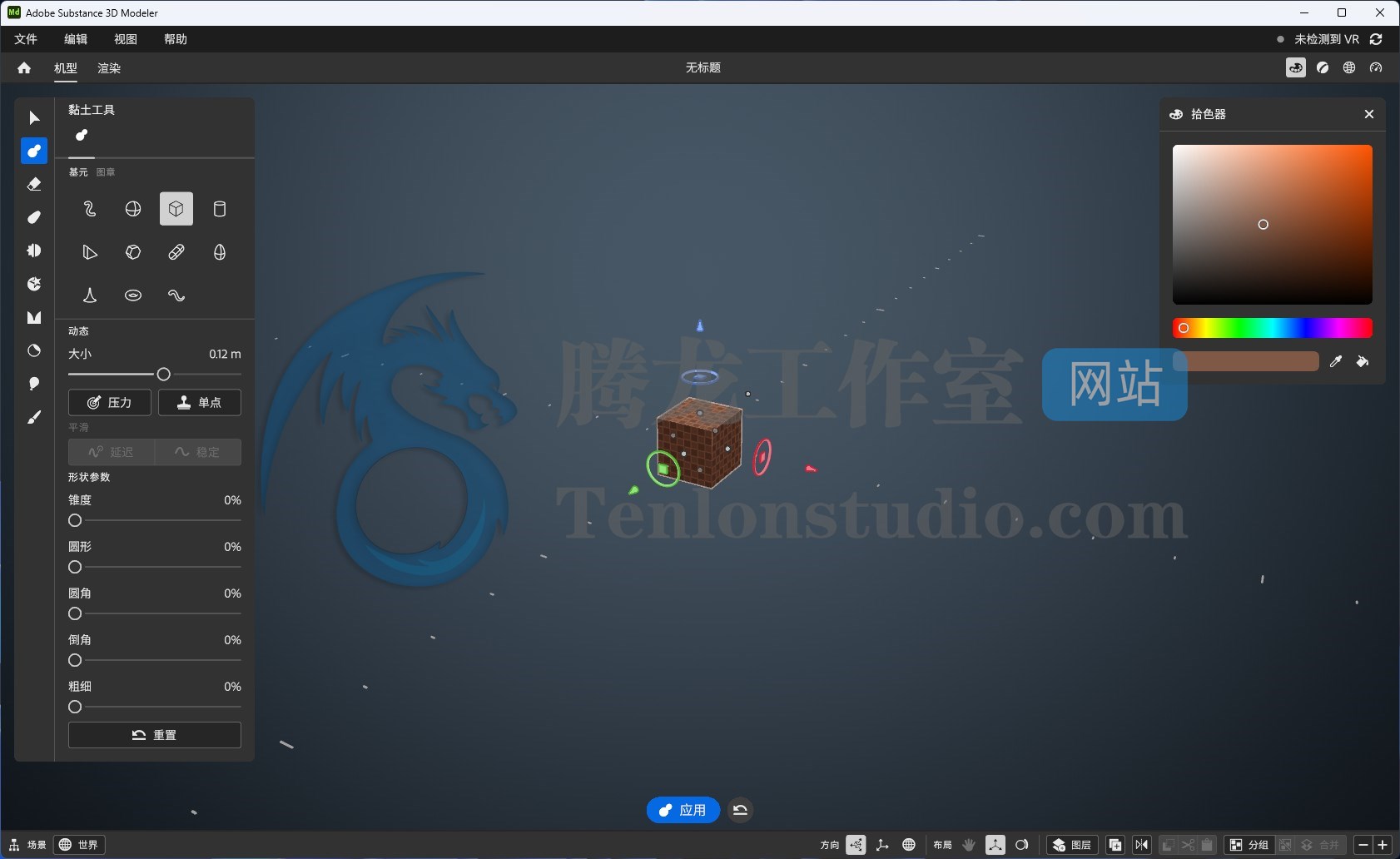The width and height of the screenshot is (1400, 859).
Task: Choose the torus primitive
Action: (133, 295)
